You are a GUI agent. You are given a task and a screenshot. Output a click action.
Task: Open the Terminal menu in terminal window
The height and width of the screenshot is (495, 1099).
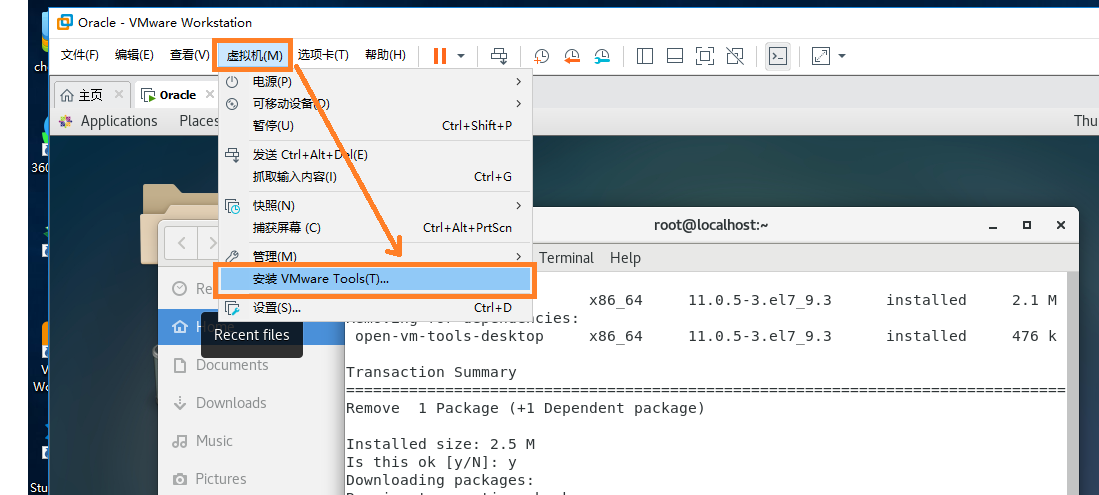tap(566, 258)
